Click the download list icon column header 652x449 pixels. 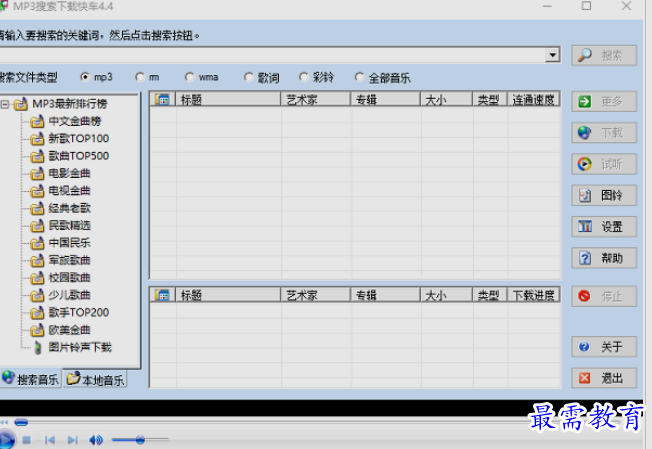(163, 295)
